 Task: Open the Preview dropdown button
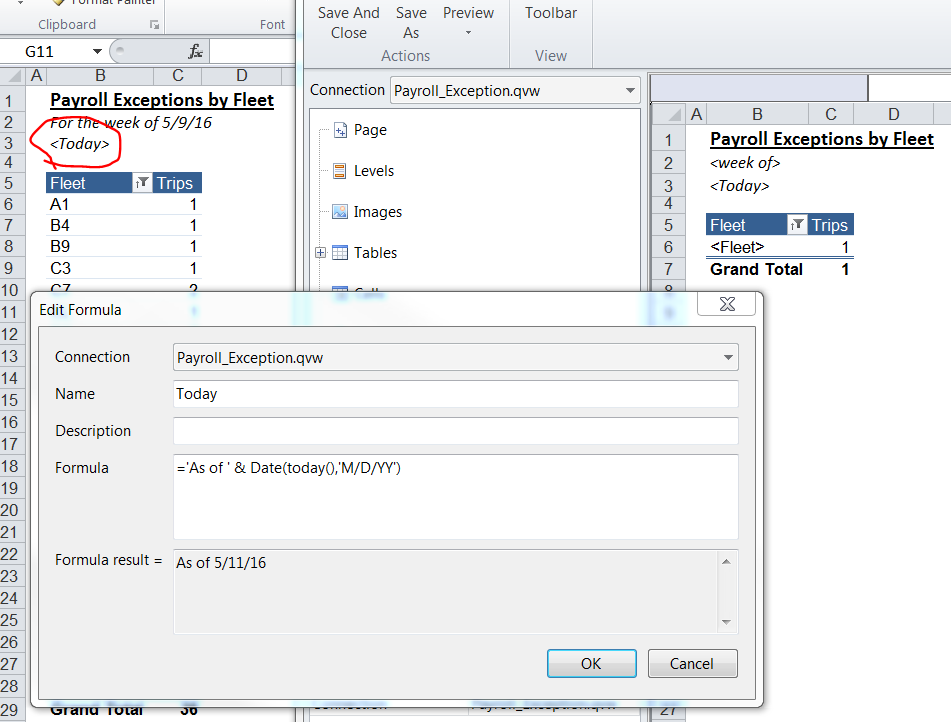point(468,21)
